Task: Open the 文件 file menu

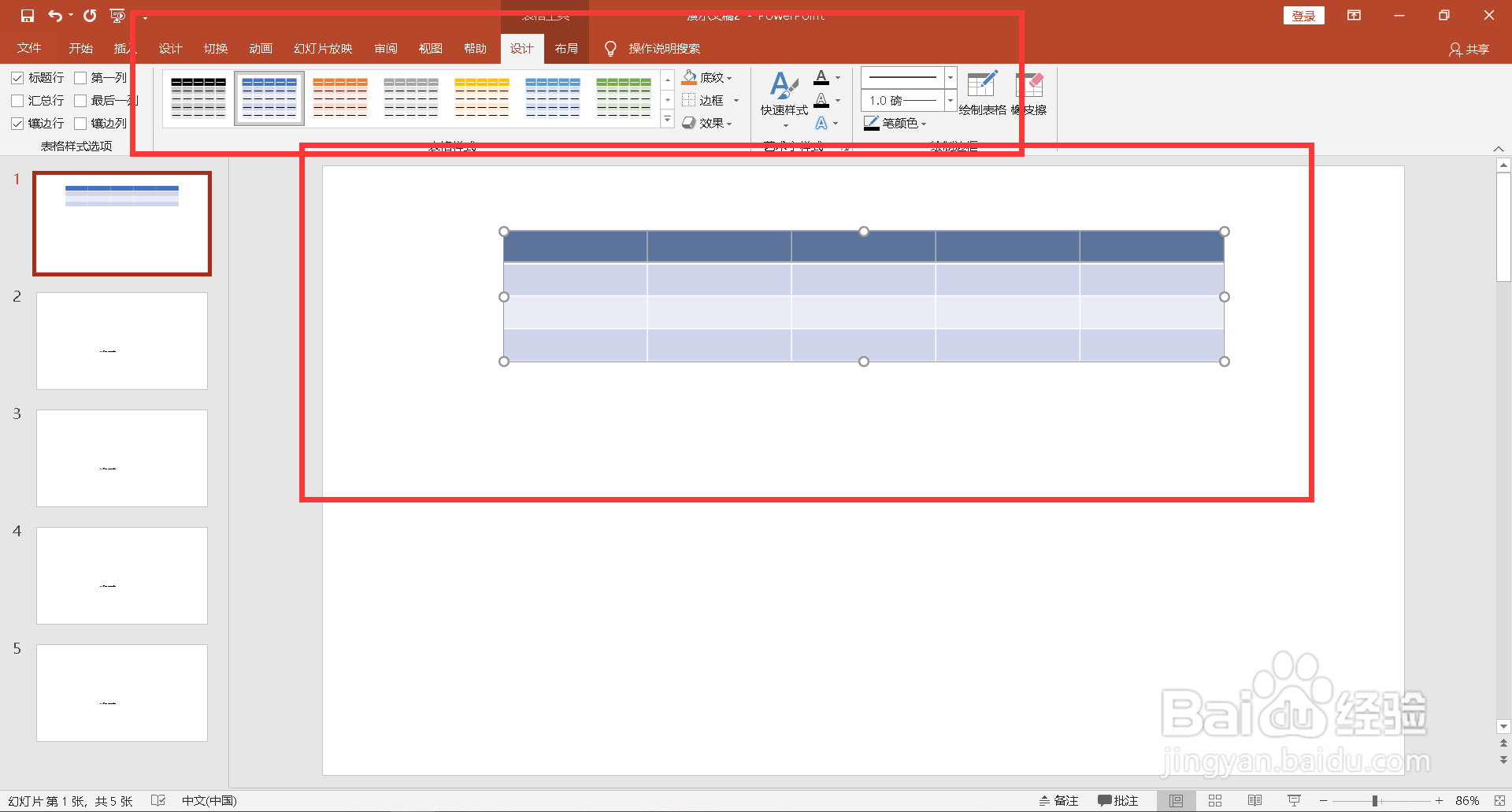Action: 29,49
